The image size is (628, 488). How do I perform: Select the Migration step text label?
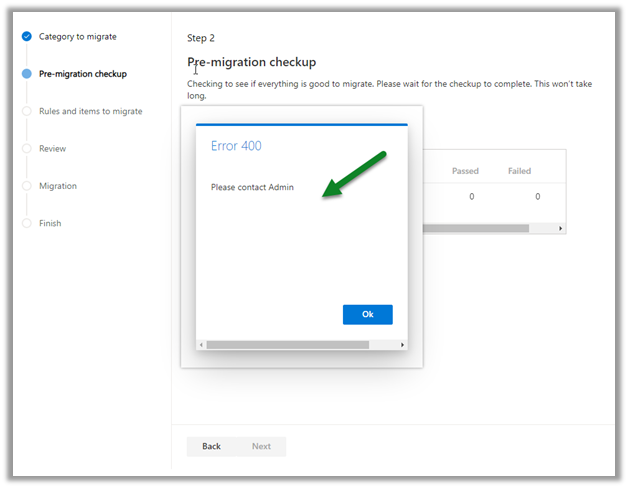tap(58, 186)
